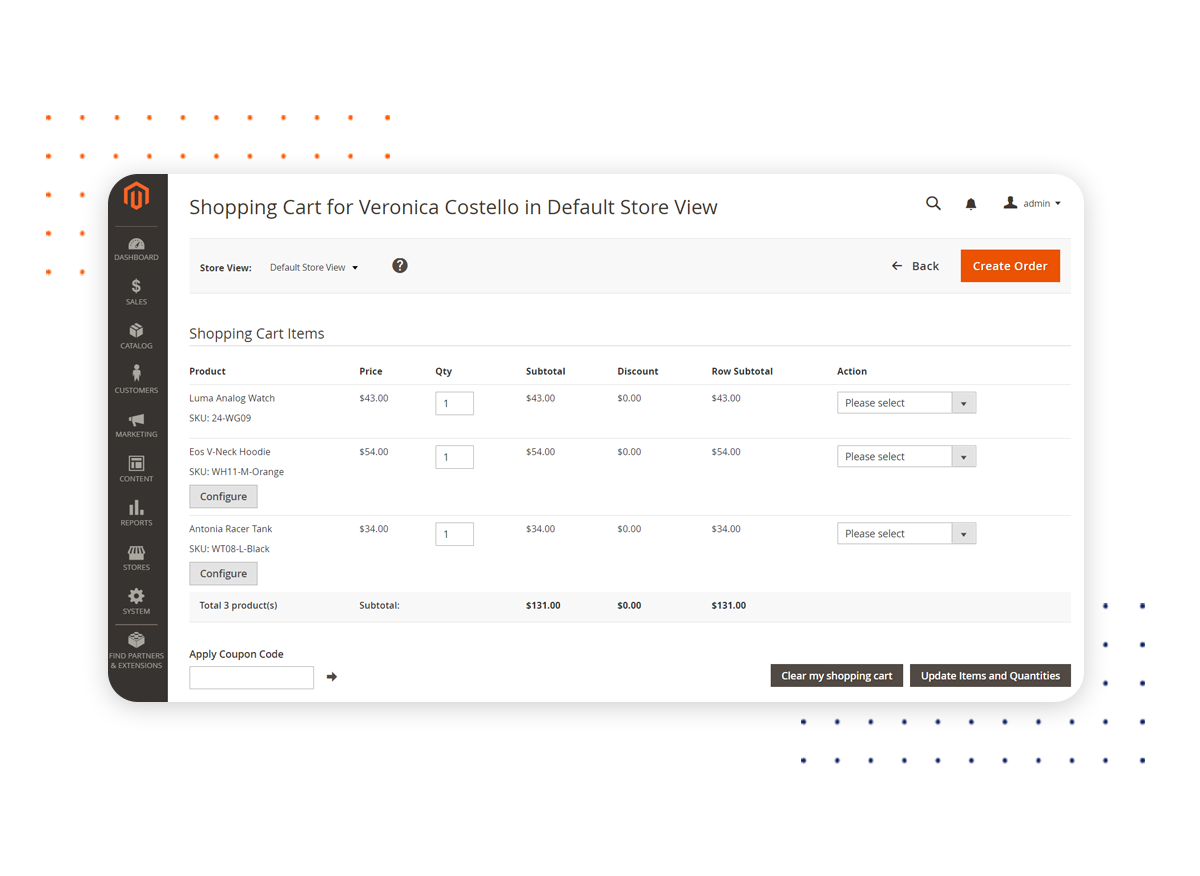Click the Price column header
1200x876 pixels.
point(370,371)
